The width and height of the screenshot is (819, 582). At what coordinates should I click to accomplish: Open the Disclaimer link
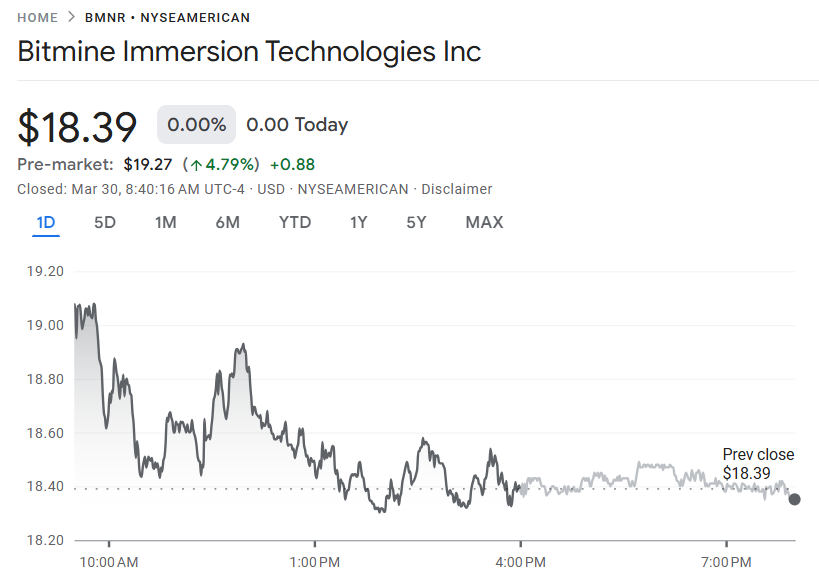456,189
